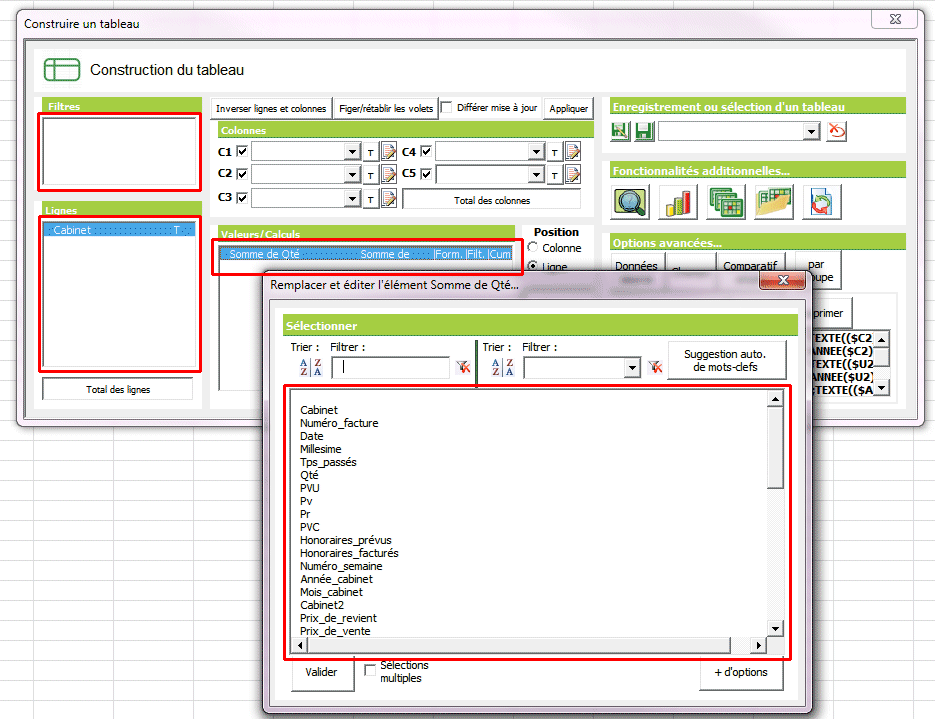Clear the filter next to the text box
Screen dimensions: 935x719
(x=463, y=367)
